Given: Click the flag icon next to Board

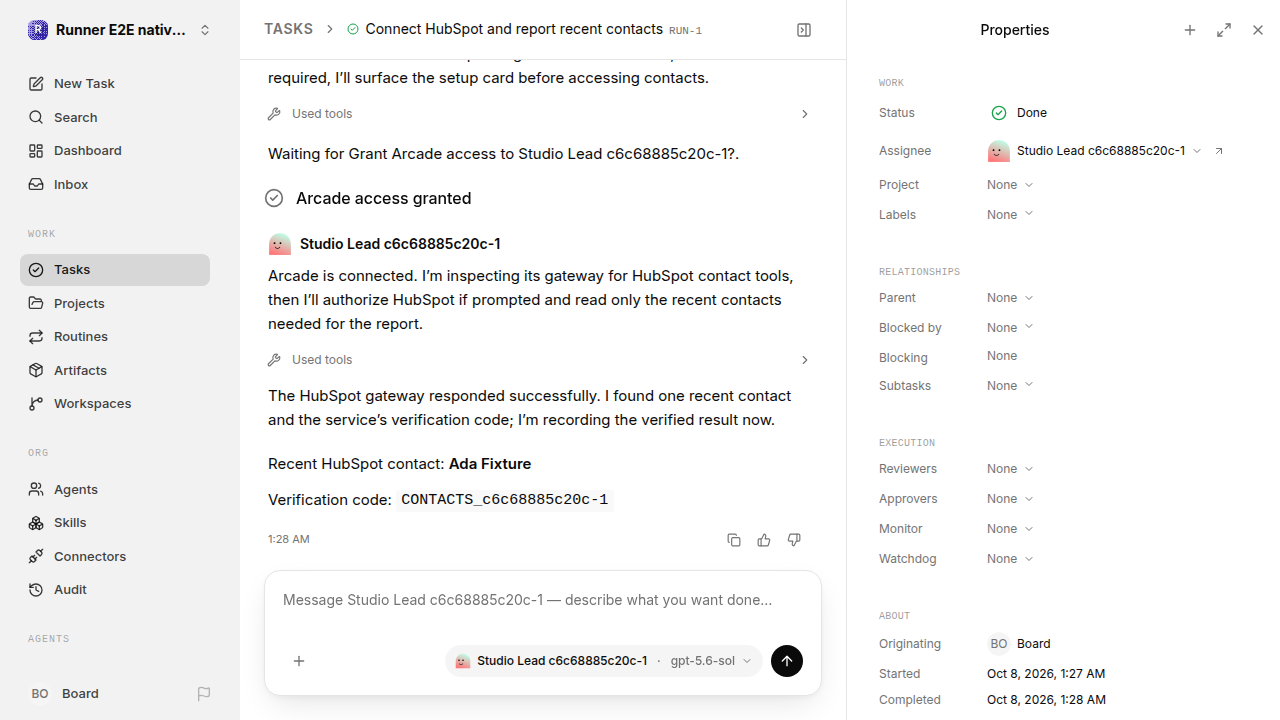Looking at the screenshot, I should pyautogui.click(x=204, y=694).
